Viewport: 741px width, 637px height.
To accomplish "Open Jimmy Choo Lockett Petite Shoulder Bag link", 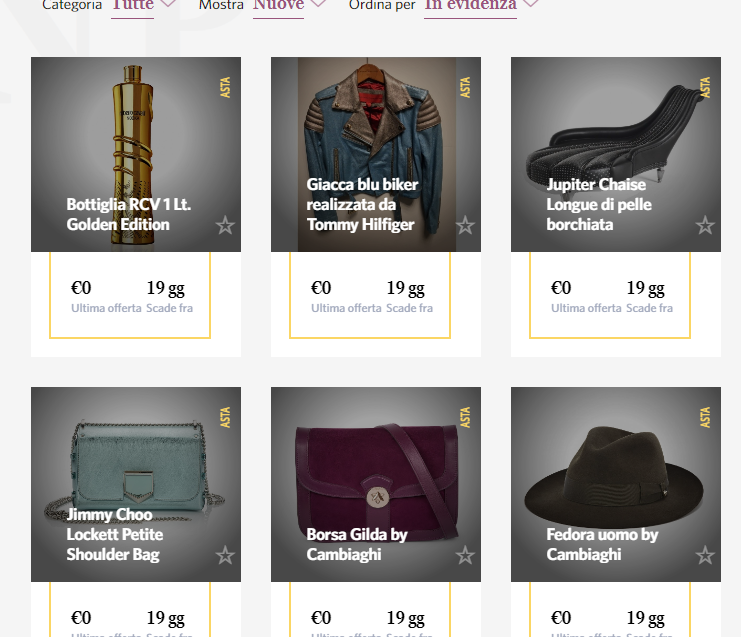I will [x=115, y=534].
